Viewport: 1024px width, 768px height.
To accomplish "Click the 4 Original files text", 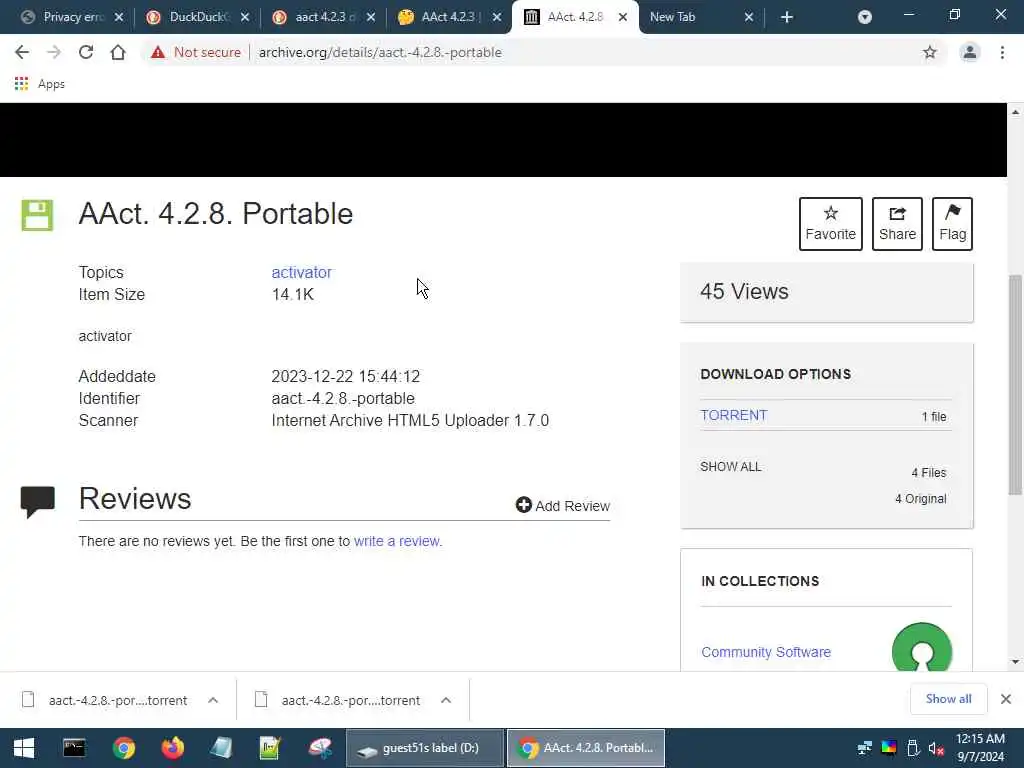I will (920, 499).
